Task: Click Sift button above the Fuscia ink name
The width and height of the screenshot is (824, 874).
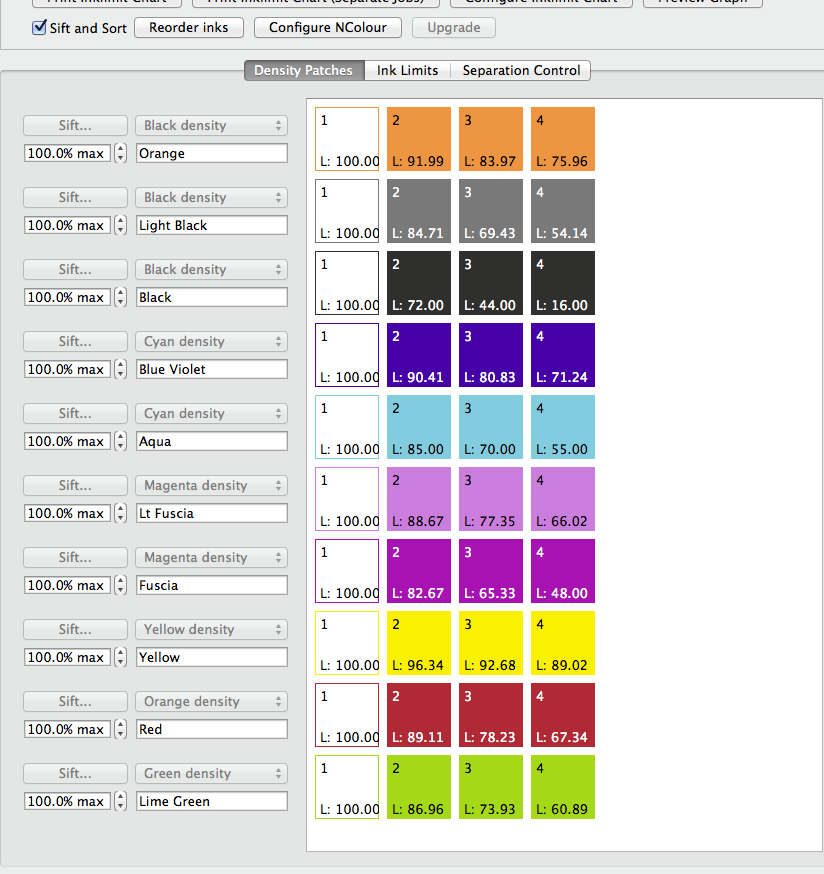Action: click(75, 557)
